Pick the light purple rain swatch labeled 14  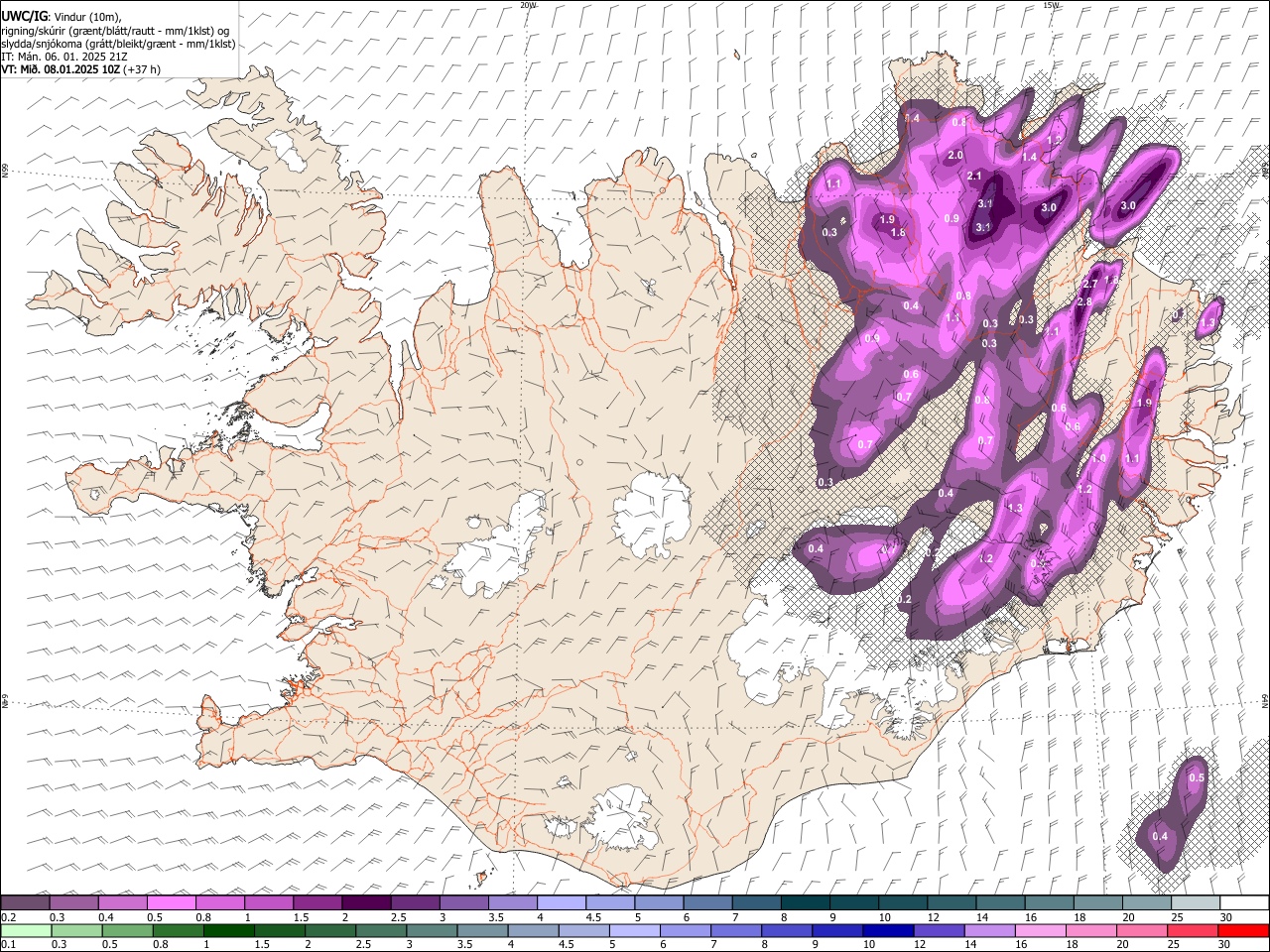(x=989, y=930)
